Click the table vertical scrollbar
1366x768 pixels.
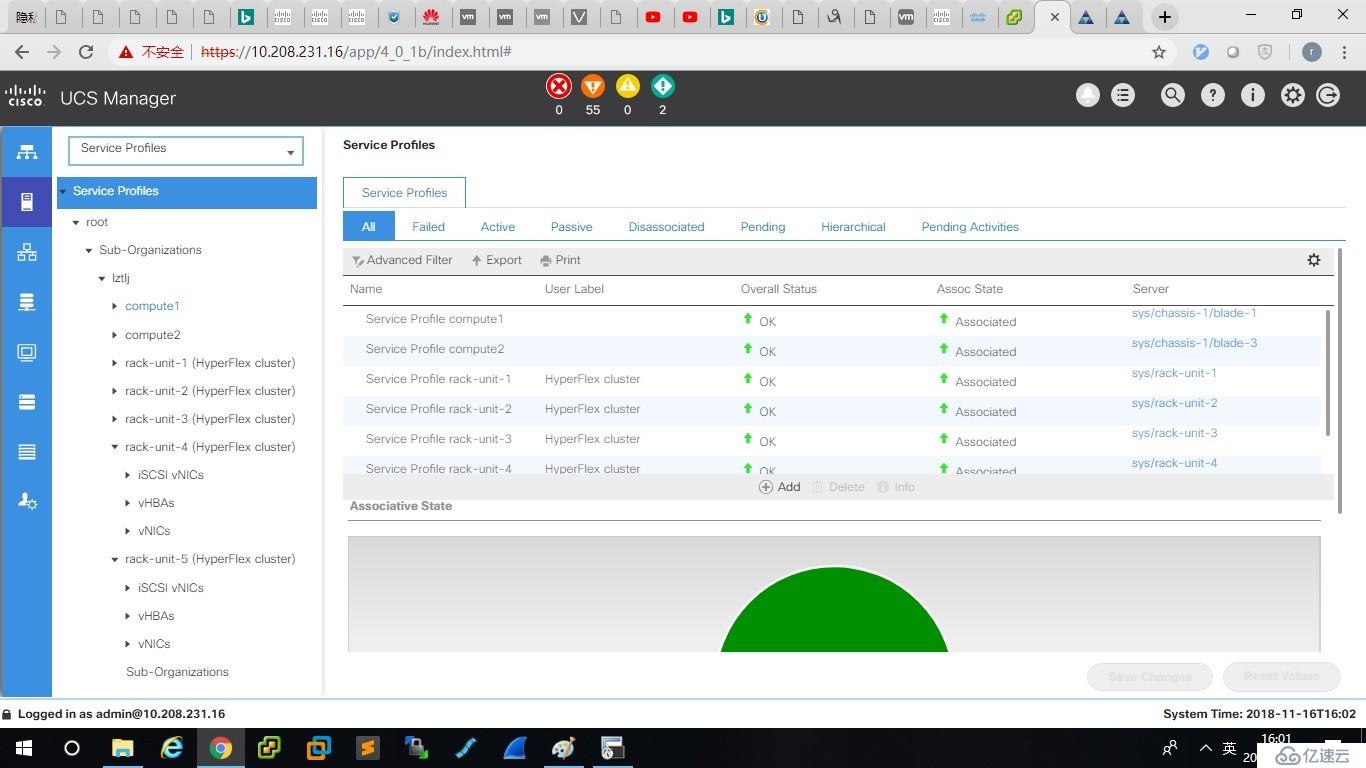pos(1328,372)
